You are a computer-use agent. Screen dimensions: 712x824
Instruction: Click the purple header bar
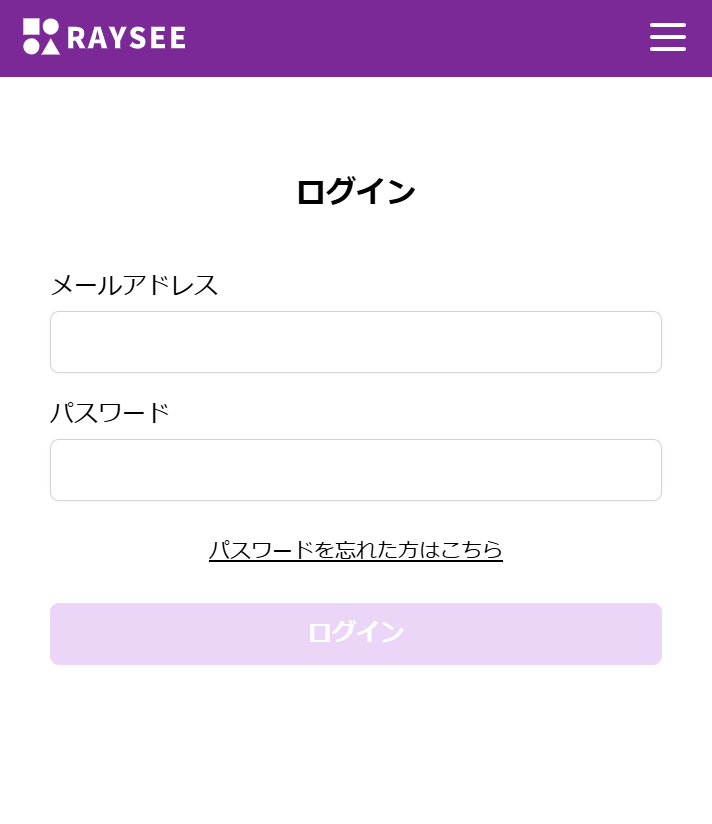tap(400, 38)
